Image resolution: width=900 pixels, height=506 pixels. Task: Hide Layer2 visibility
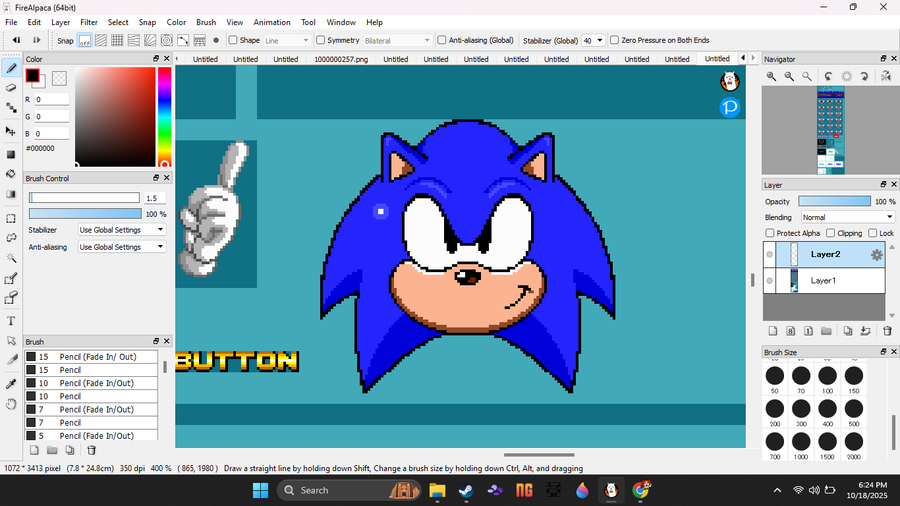769,255
